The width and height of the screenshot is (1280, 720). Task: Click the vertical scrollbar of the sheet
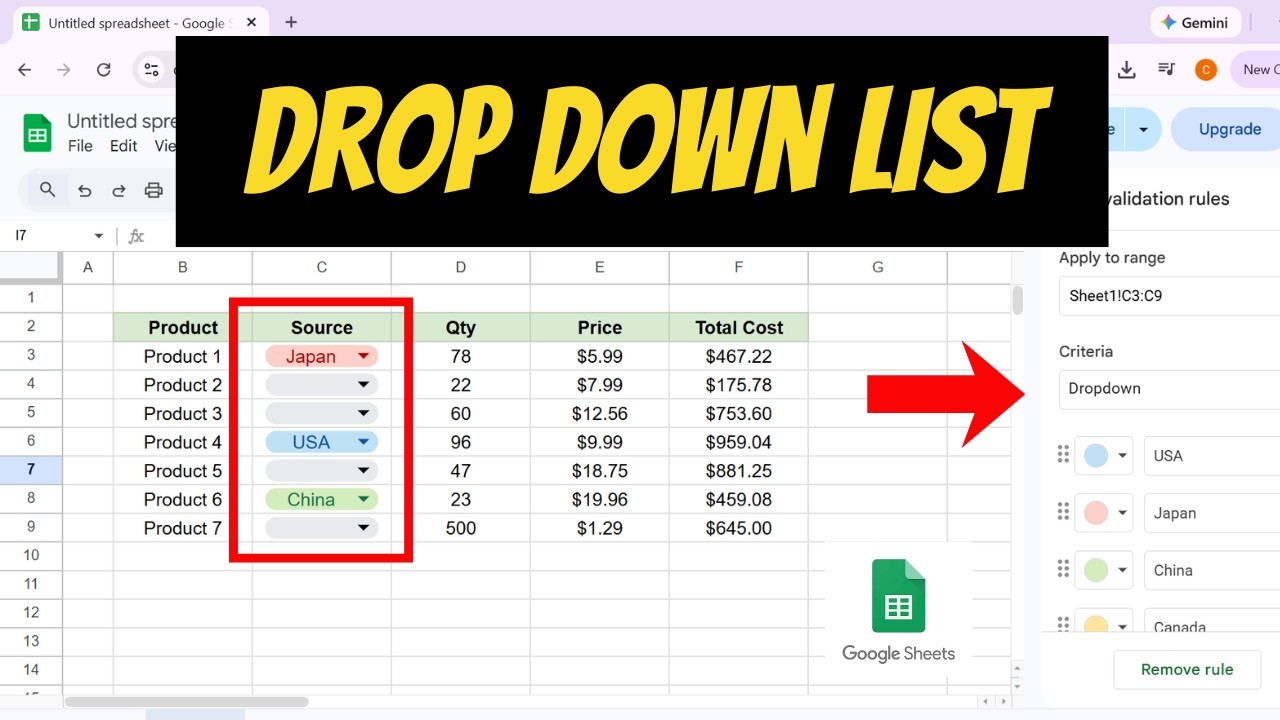[1018, 300]
